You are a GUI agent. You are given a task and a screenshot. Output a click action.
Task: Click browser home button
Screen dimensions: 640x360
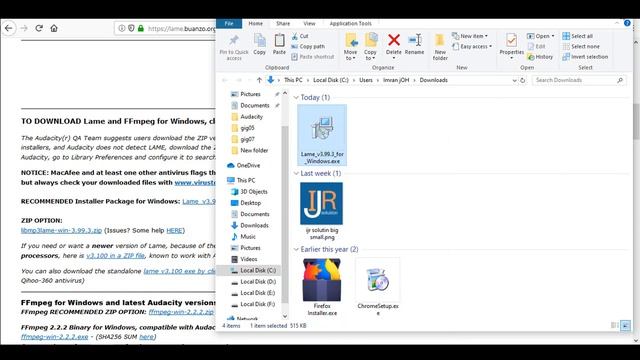click(x=54, y=28)
